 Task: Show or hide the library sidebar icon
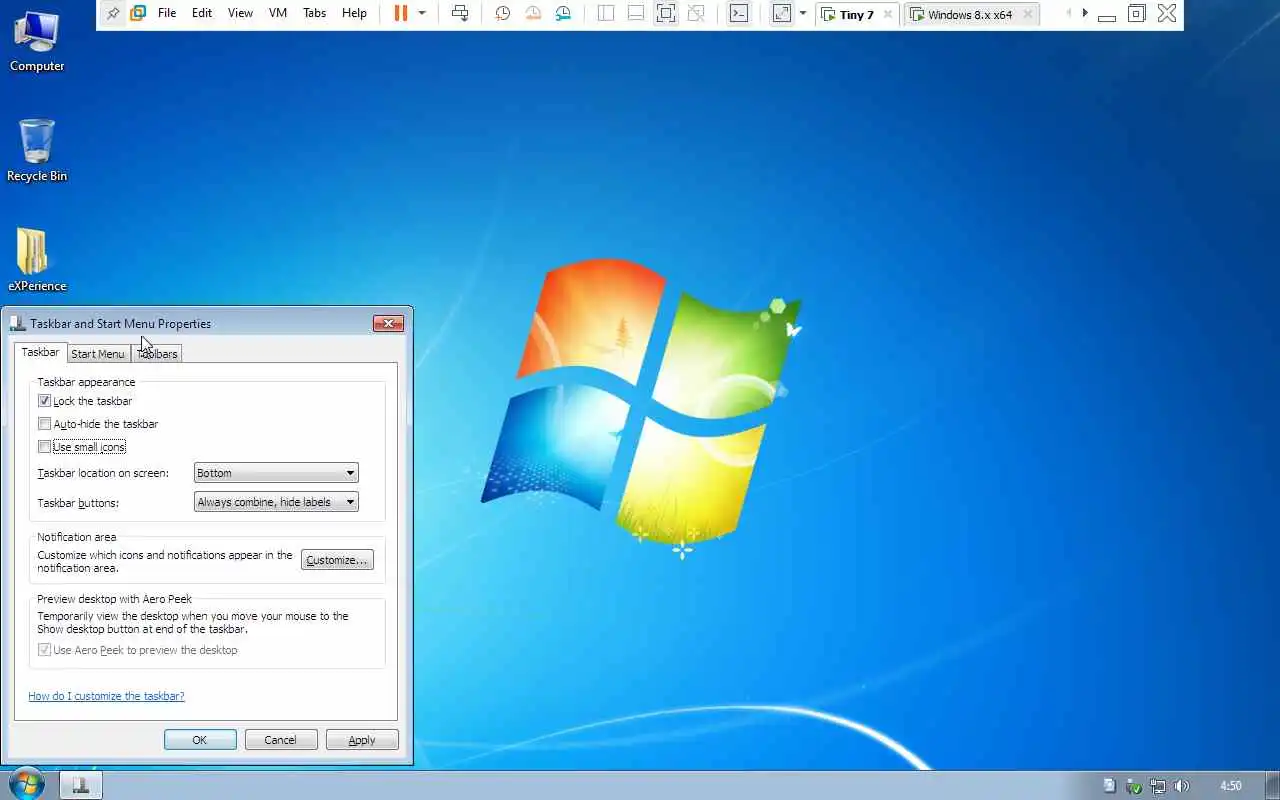click(x=606, y=13)
